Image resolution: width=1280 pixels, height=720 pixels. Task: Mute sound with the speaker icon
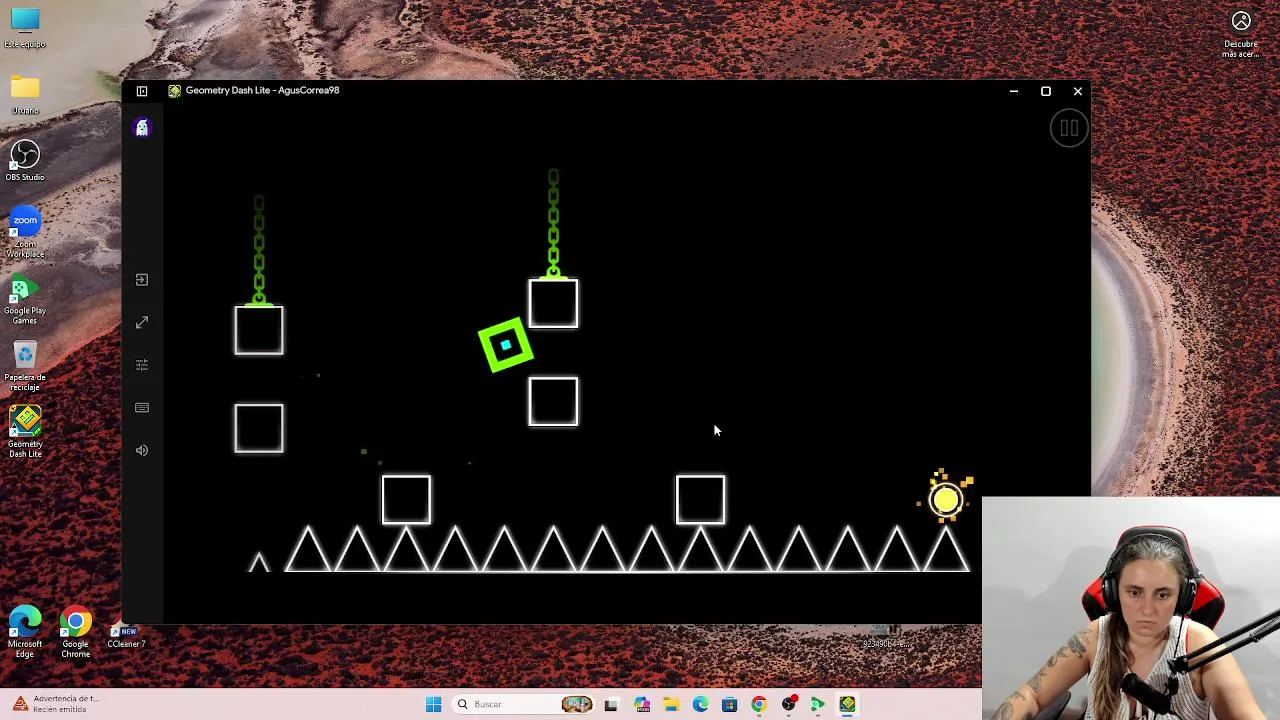tap(142, 450)
